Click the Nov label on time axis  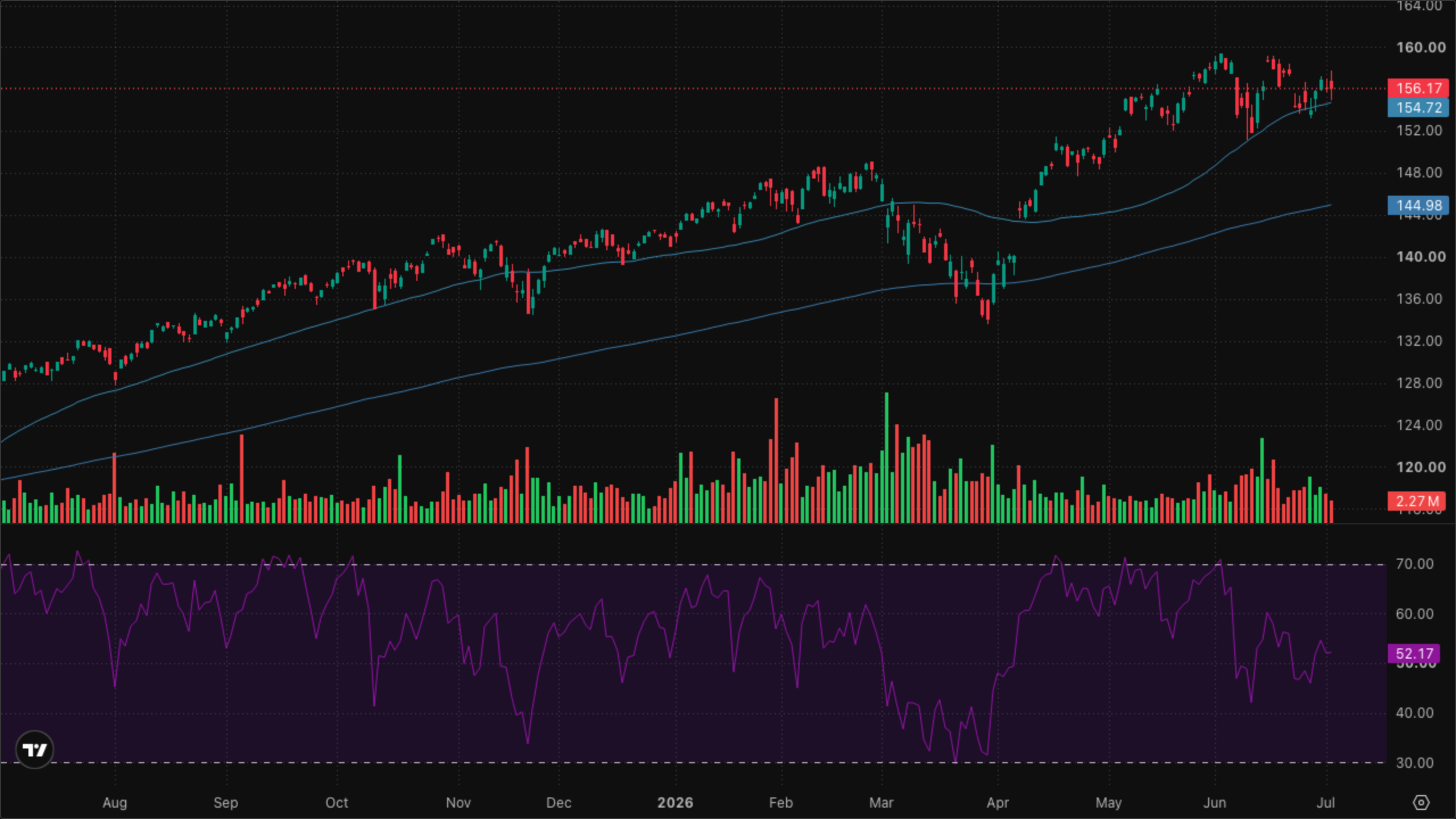coord(458,803)
